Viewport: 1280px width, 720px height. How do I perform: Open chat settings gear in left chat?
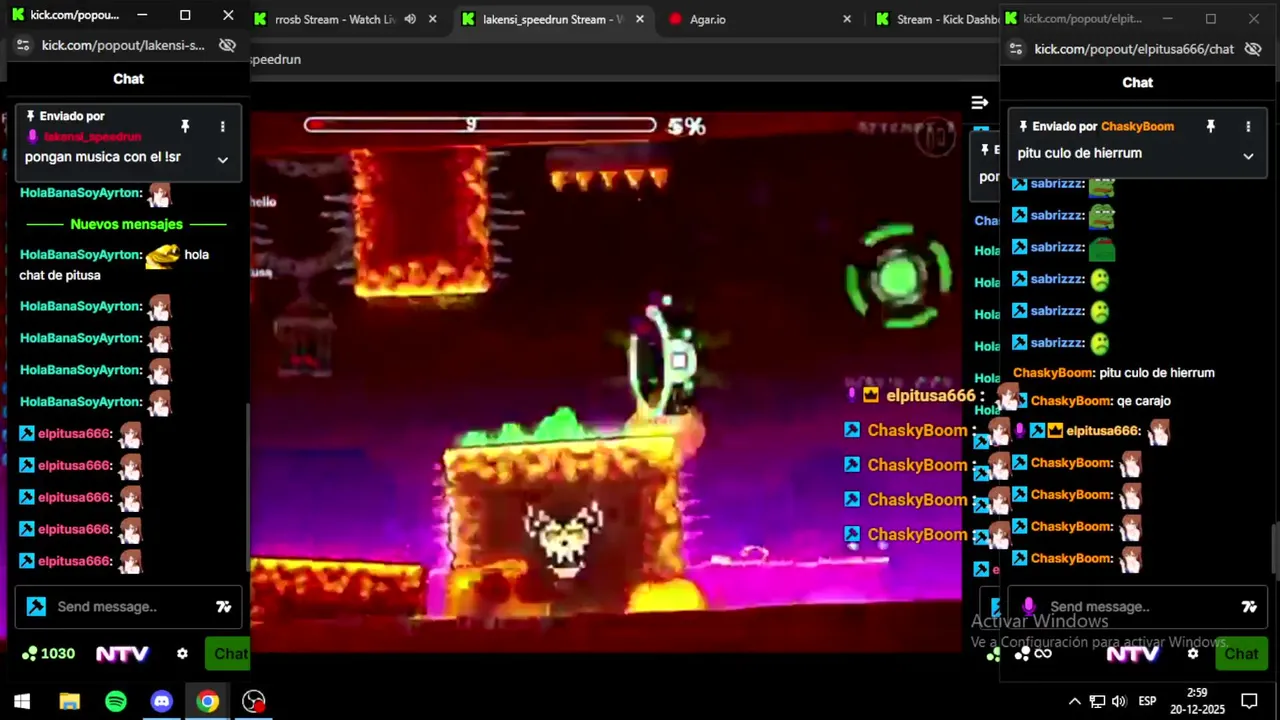point(182,653)
